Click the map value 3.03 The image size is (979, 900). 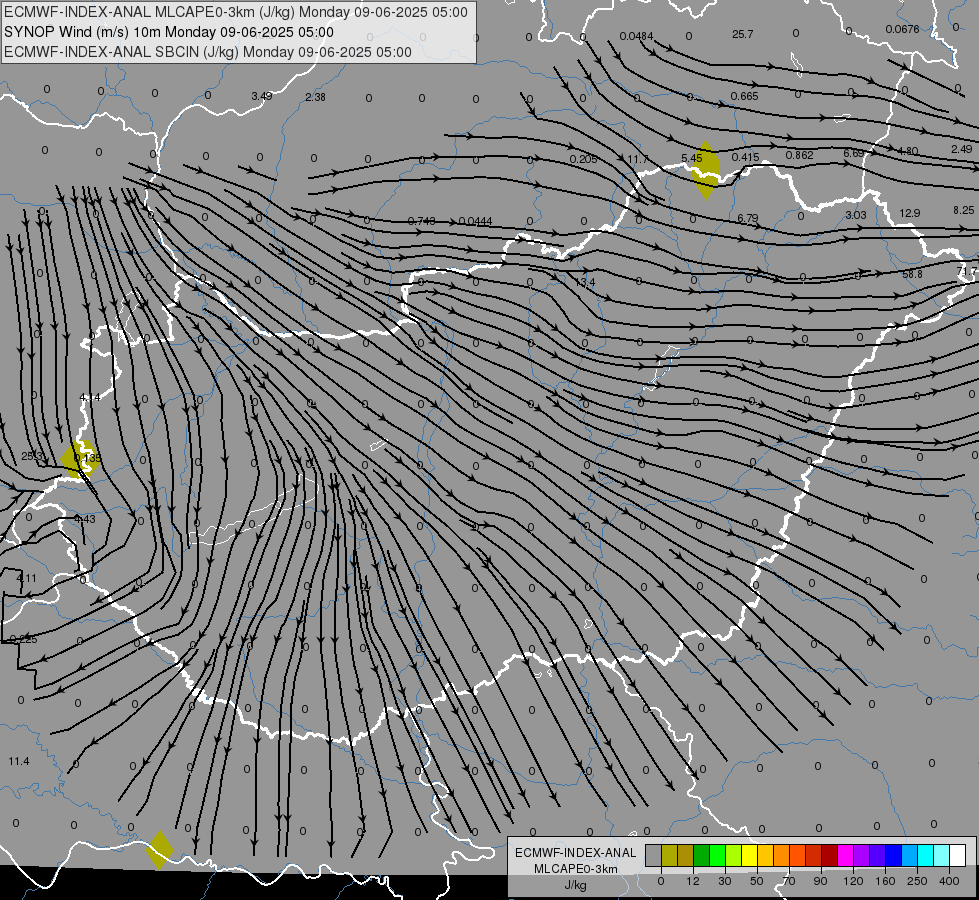coord(855,215)
